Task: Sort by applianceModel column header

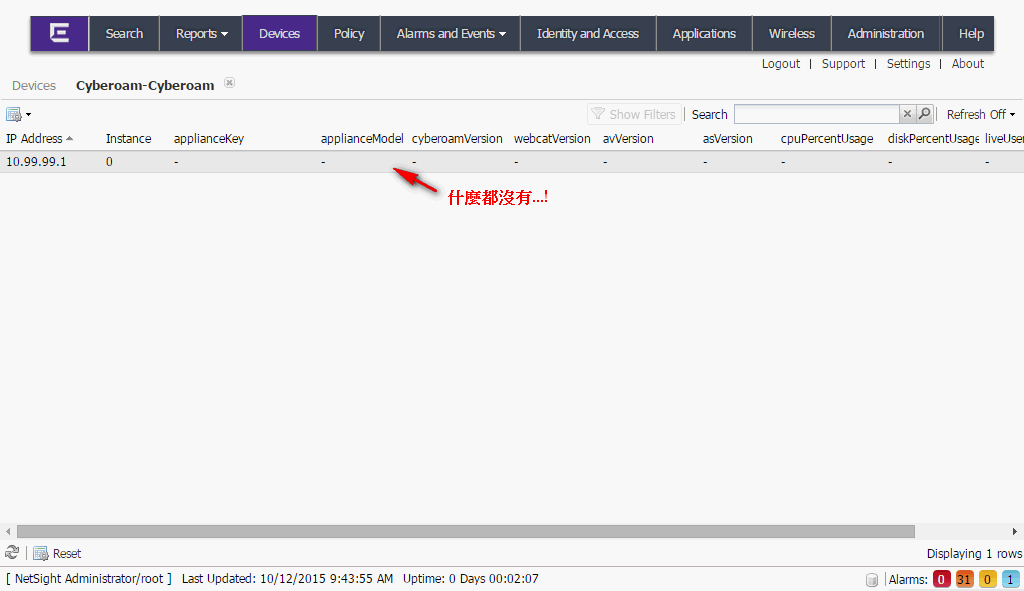Action: (x=362, y=138)
